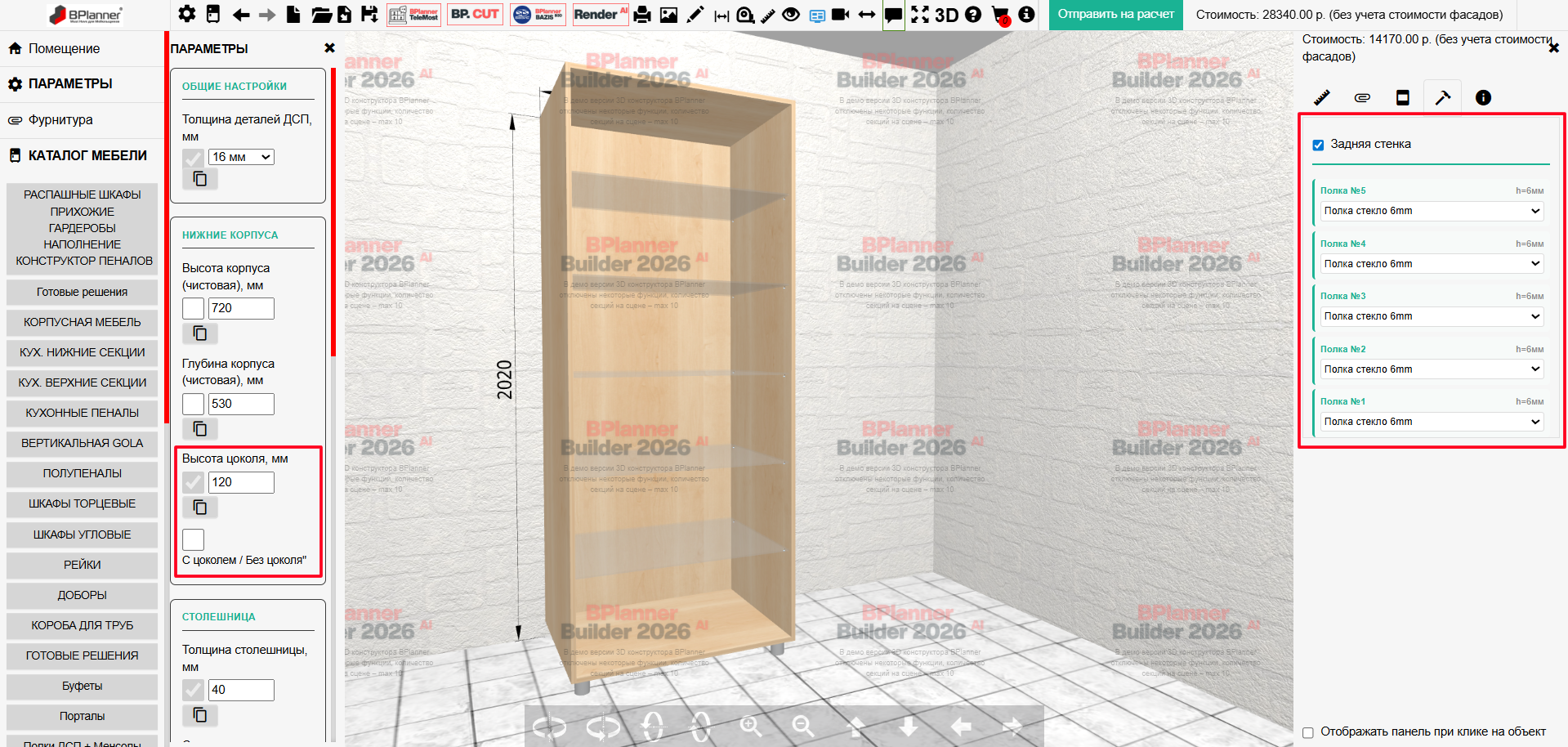Copy the Высота цоколя value with copy icon
The height and width of the screenshot is (747, 1568).
click(200, 508)
